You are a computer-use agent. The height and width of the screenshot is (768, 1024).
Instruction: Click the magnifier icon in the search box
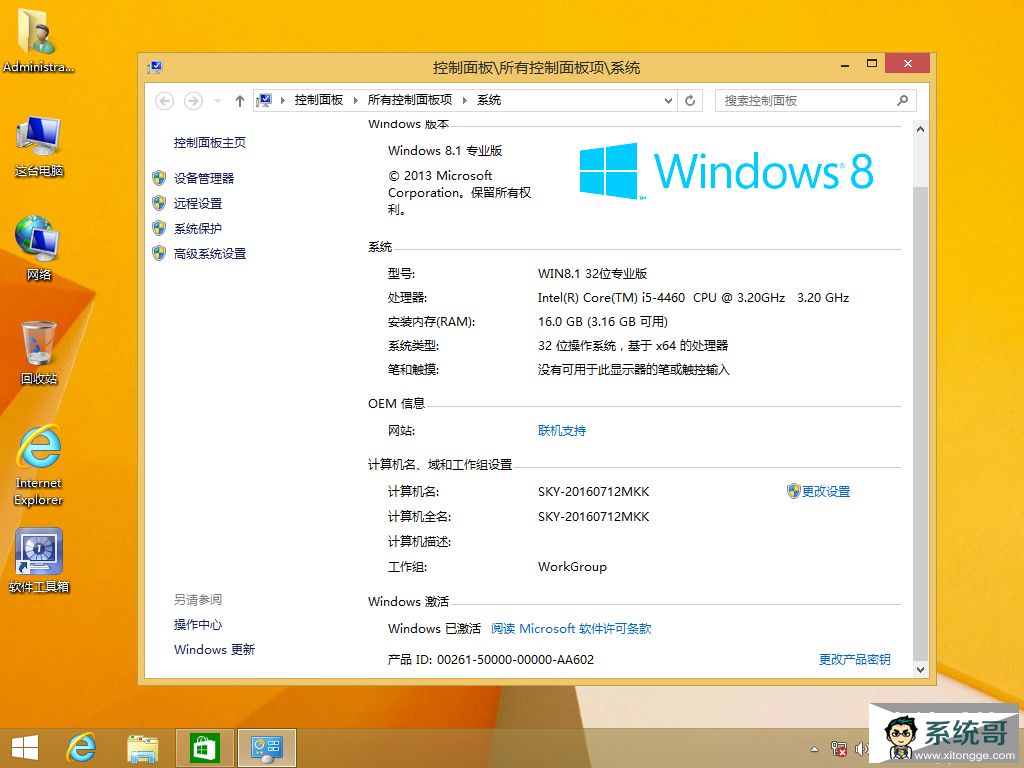tap(903, 101)
